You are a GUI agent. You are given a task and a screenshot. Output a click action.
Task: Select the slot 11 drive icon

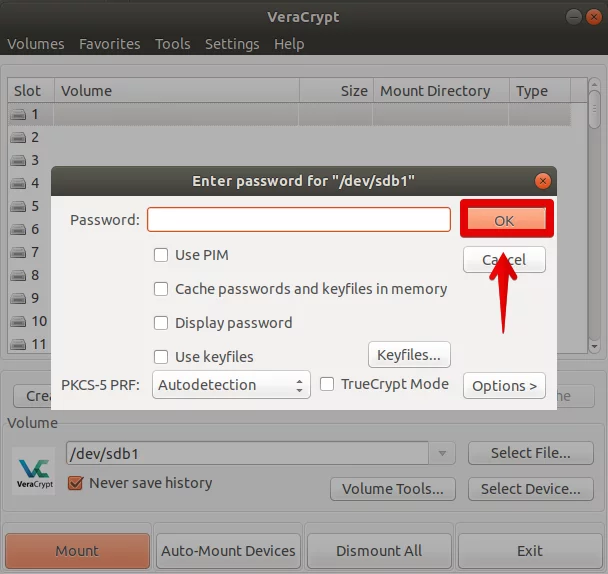click(x=18, y=344)
